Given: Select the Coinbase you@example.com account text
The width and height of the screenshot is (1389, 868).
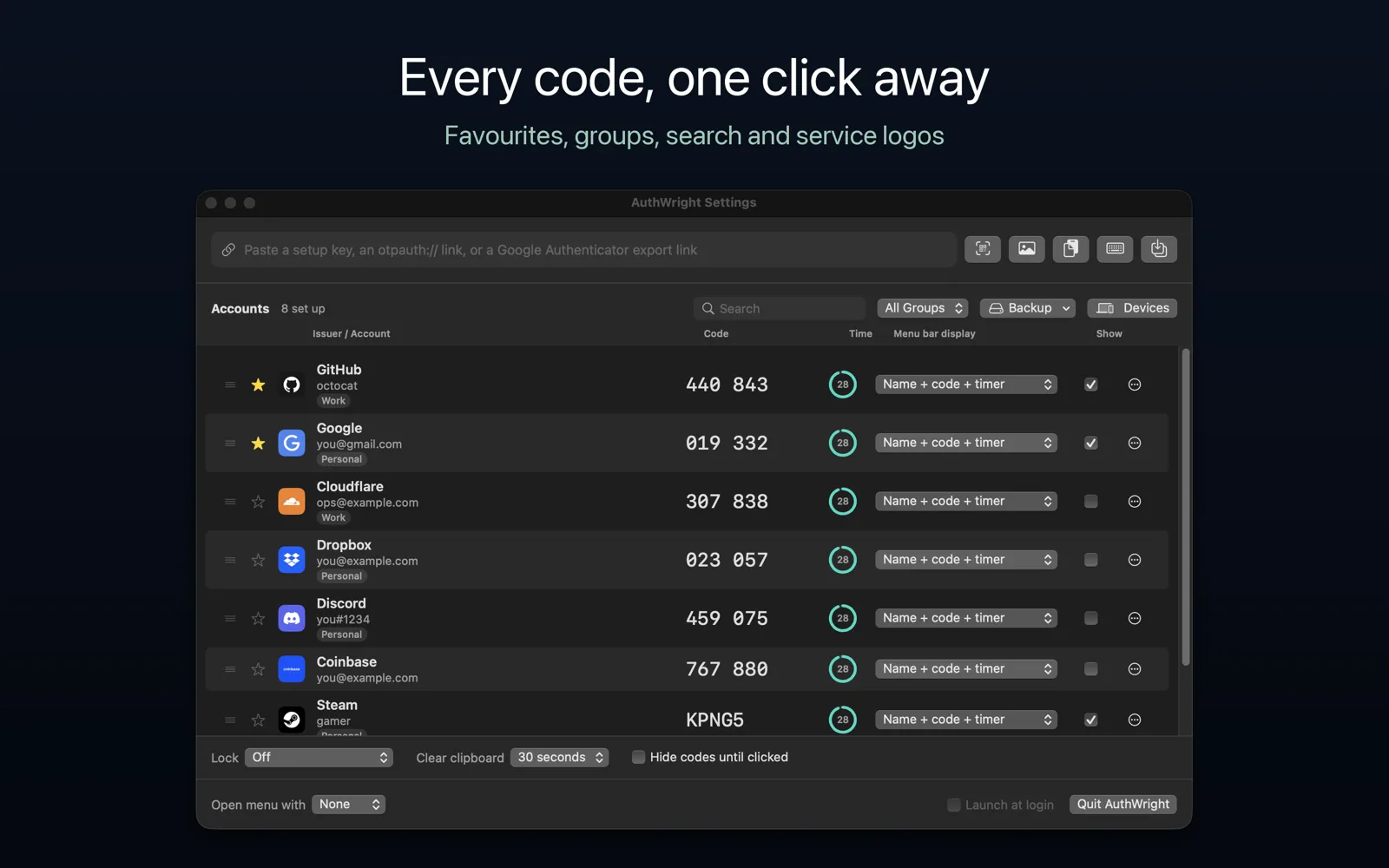Looking at the screenshot, I should (367, 678).
